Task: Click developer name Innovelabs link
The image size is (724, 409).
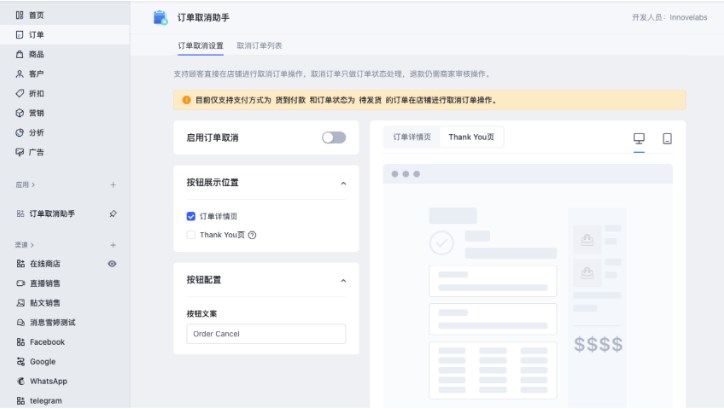Action: point(688,18)
